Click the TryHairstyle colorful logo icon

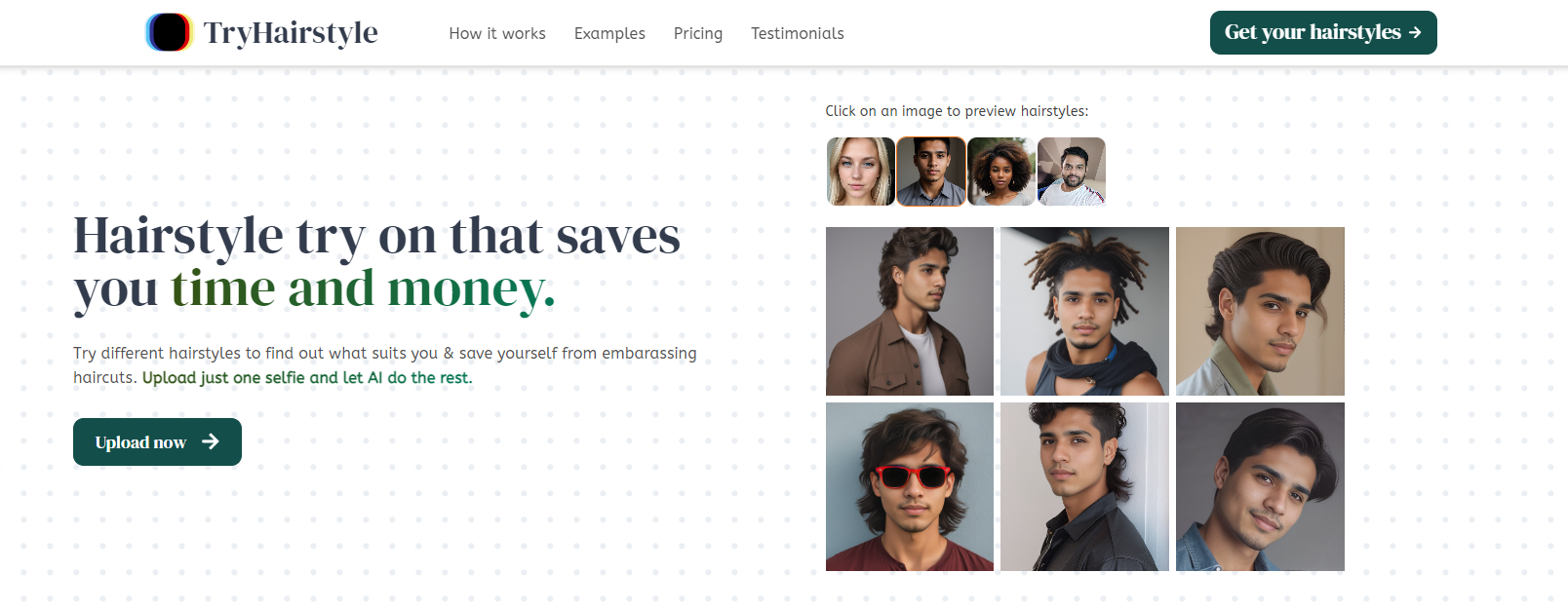point(169,32)
